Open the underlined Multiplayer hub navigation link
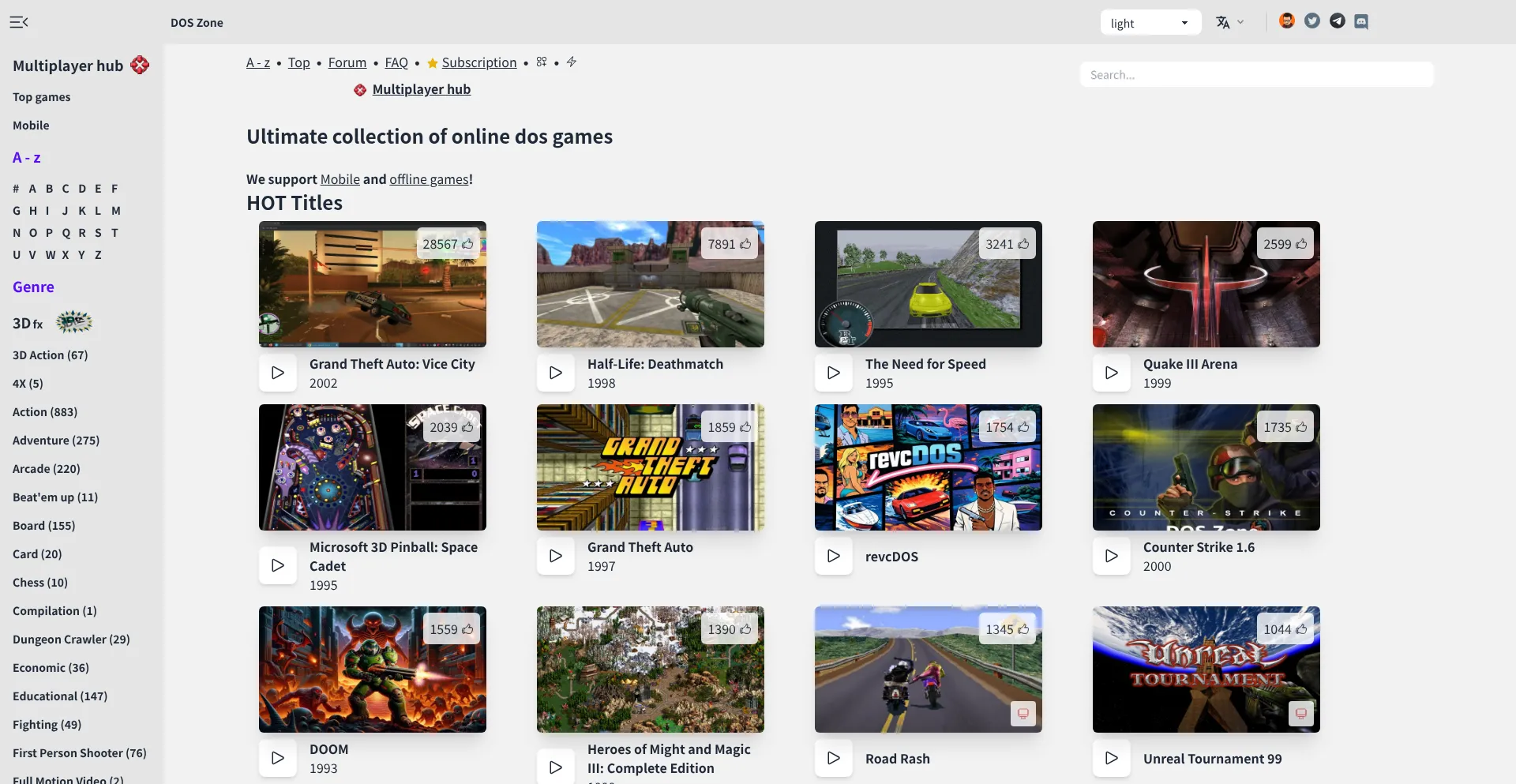 point(422,89)
